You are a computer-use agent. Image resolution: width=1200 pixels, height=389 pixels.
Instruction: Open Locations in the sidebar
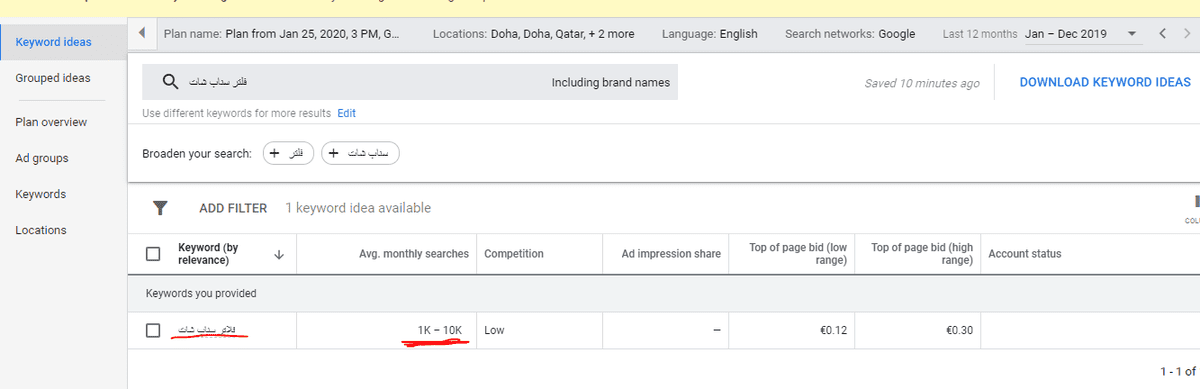pyautogui.click(x=41, y=230)
